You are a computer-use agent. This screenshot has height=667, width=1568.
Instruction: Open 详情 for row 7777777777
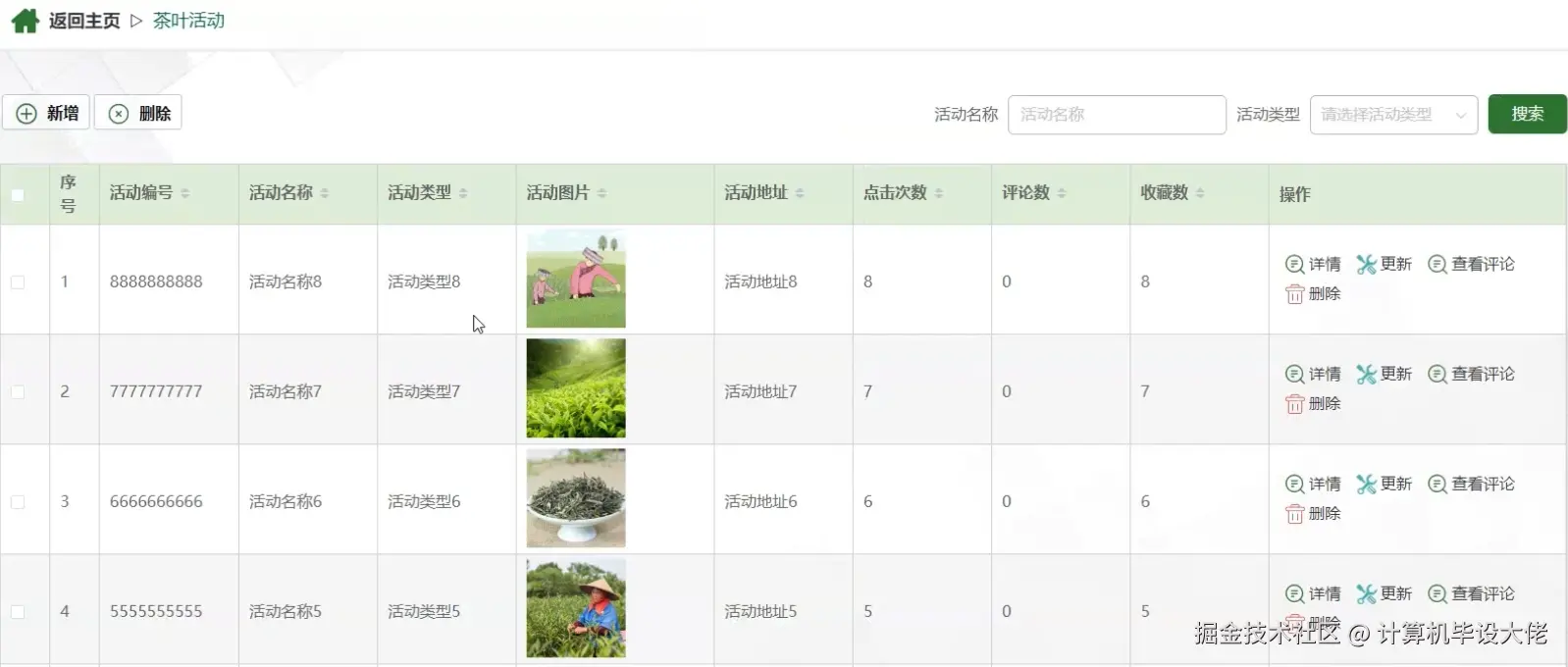[x=1313, y=374]
